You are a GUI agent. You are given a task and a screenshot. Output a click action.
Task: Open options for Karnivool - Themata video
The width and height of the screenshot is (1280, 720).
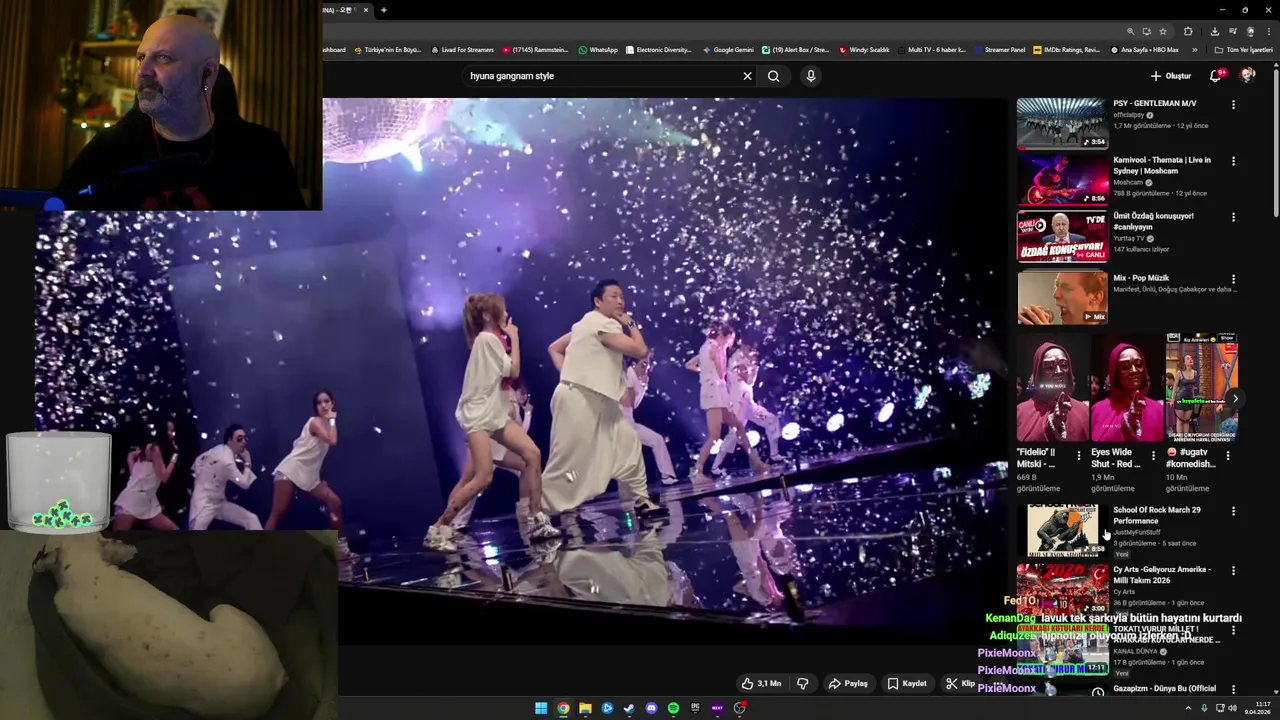tap(1233, 161)
